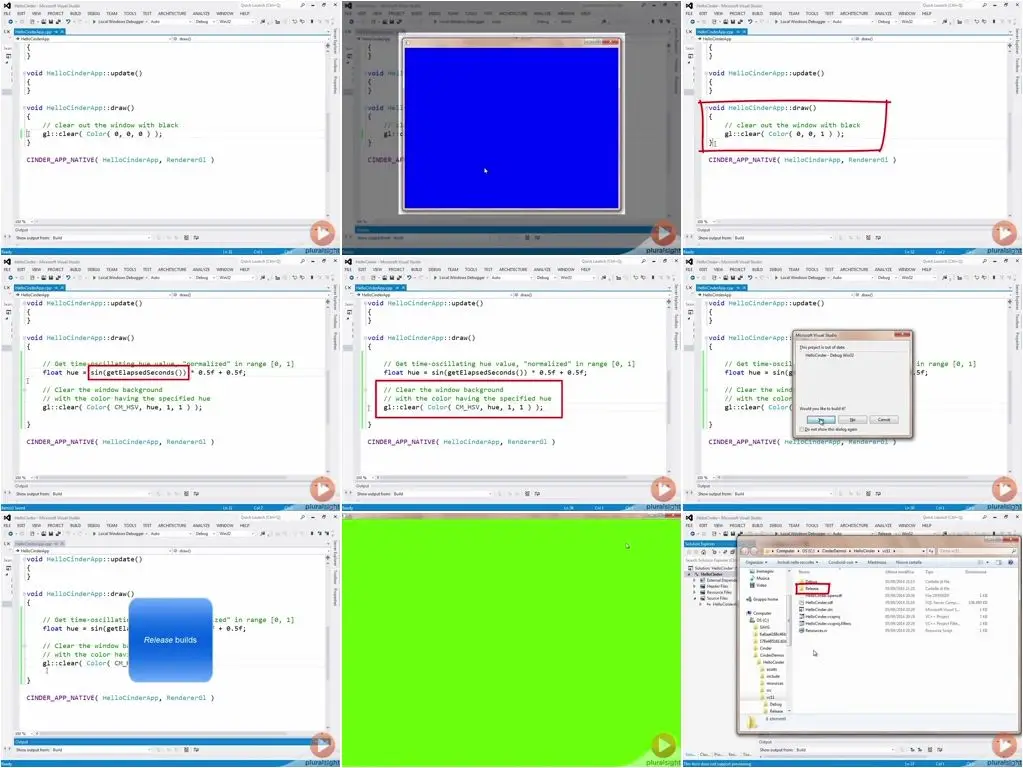Sort by the 'Ultima modifica' column header in Explorer

click(900, 572)
